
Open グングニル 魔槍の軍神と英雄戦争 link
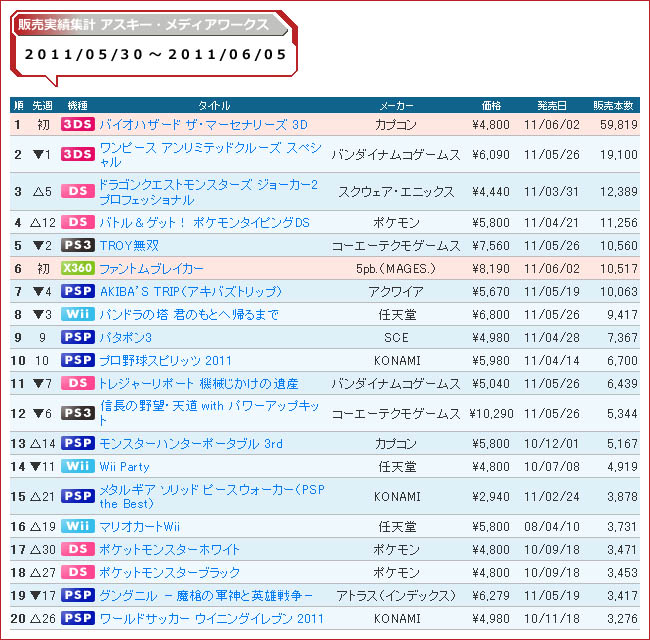click(x=206, y=596)
